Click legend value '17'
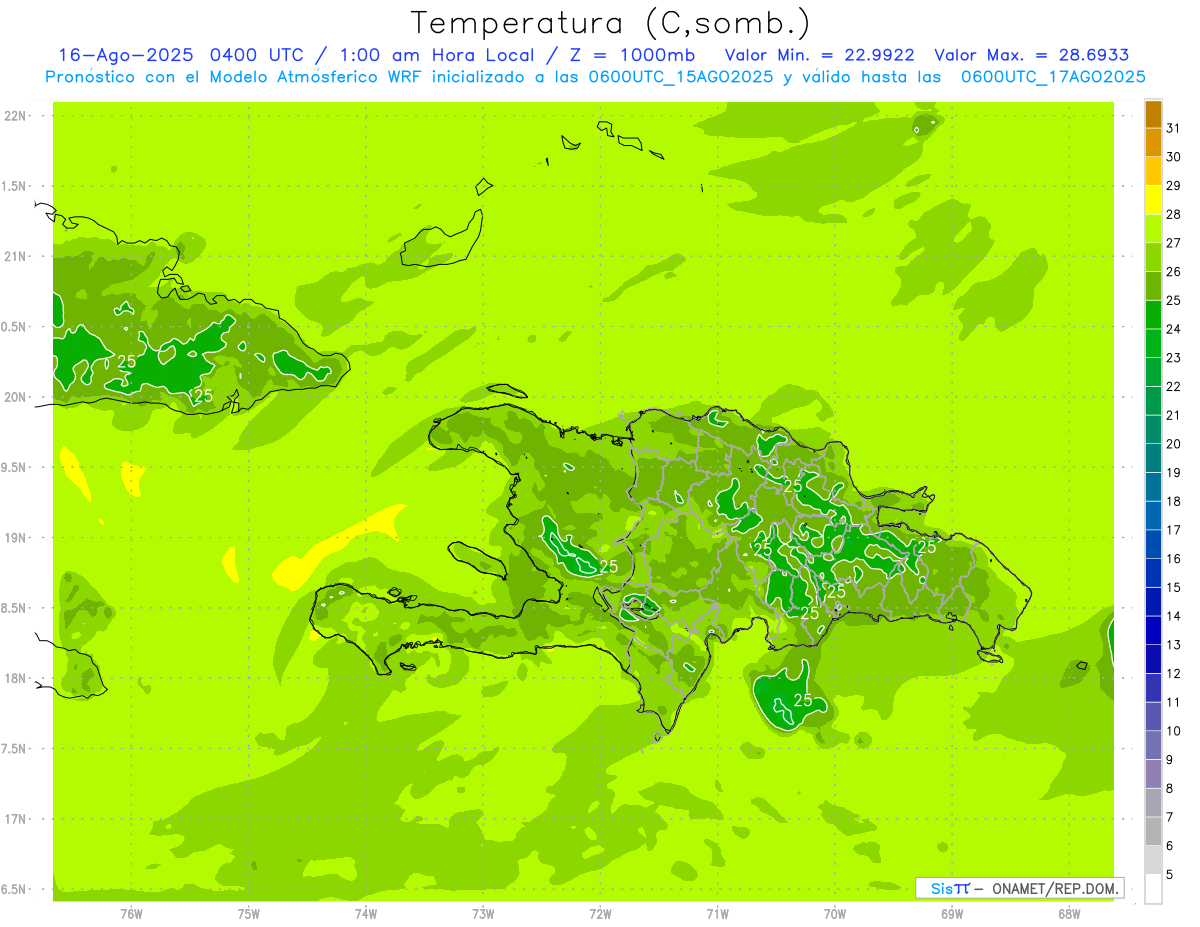 coord(1173,530)
